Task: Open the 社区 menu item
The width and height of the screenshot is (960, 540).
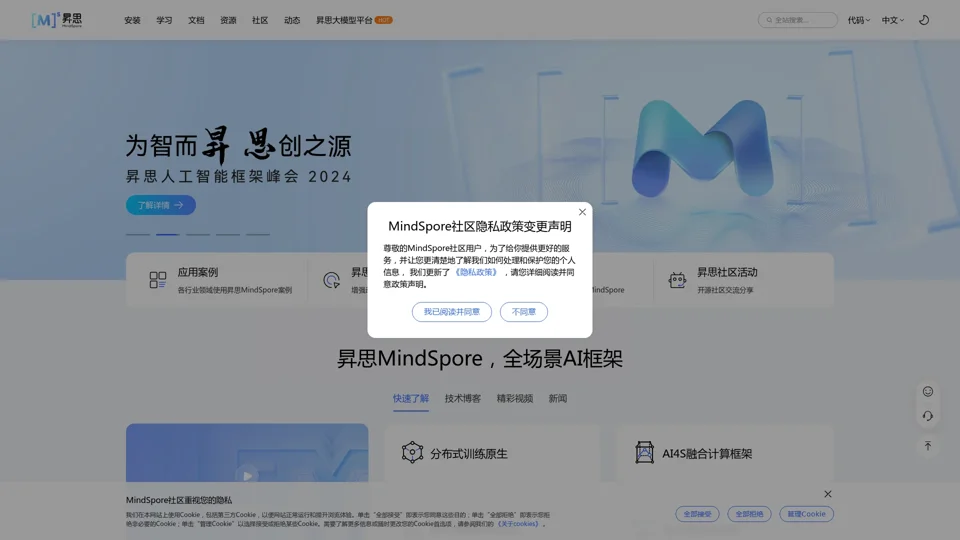Action: [260, 20]
